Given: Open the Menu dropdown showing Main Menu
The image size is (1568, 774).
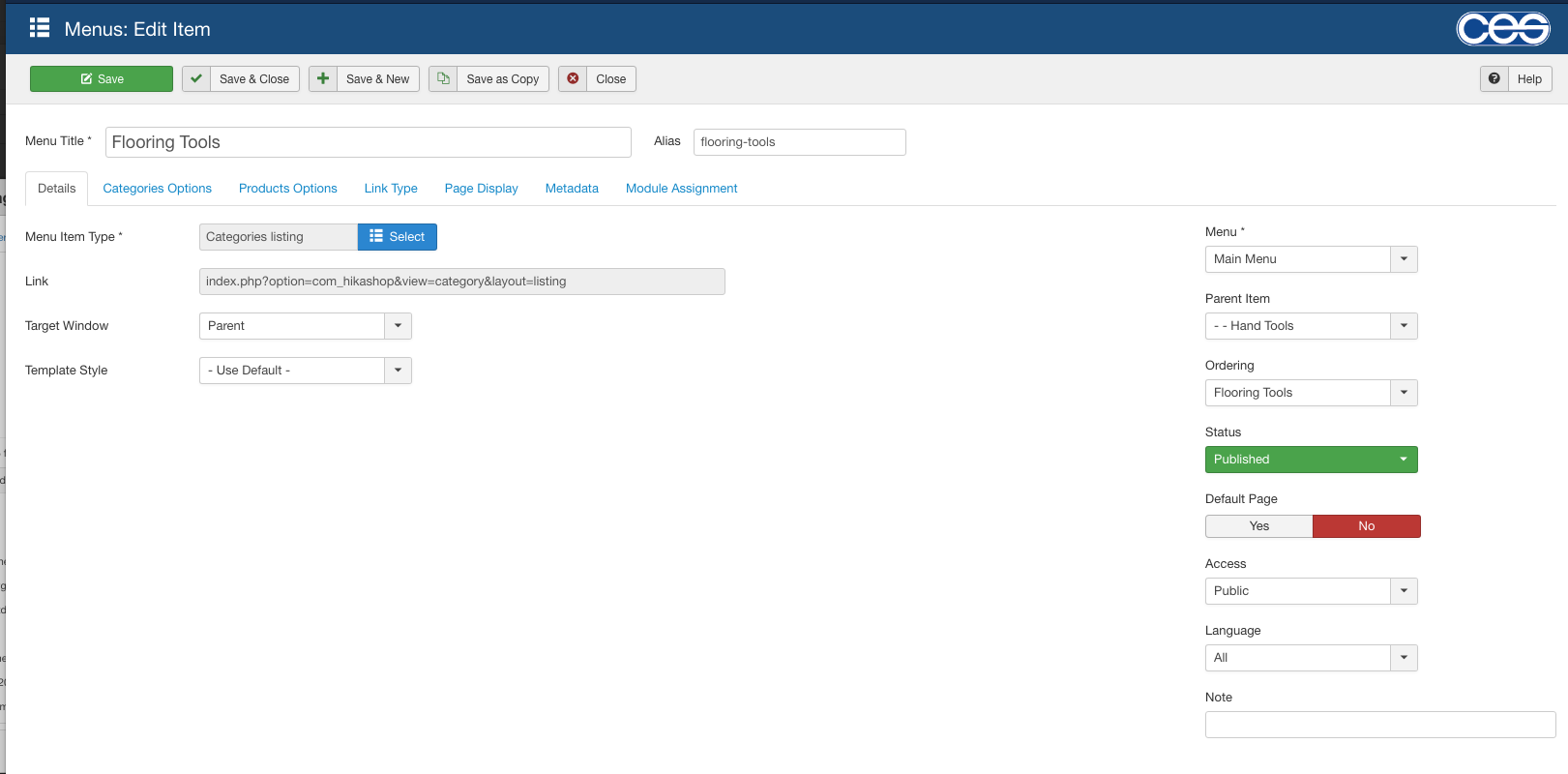Looking at the screenshot, I should point(1312,259).
